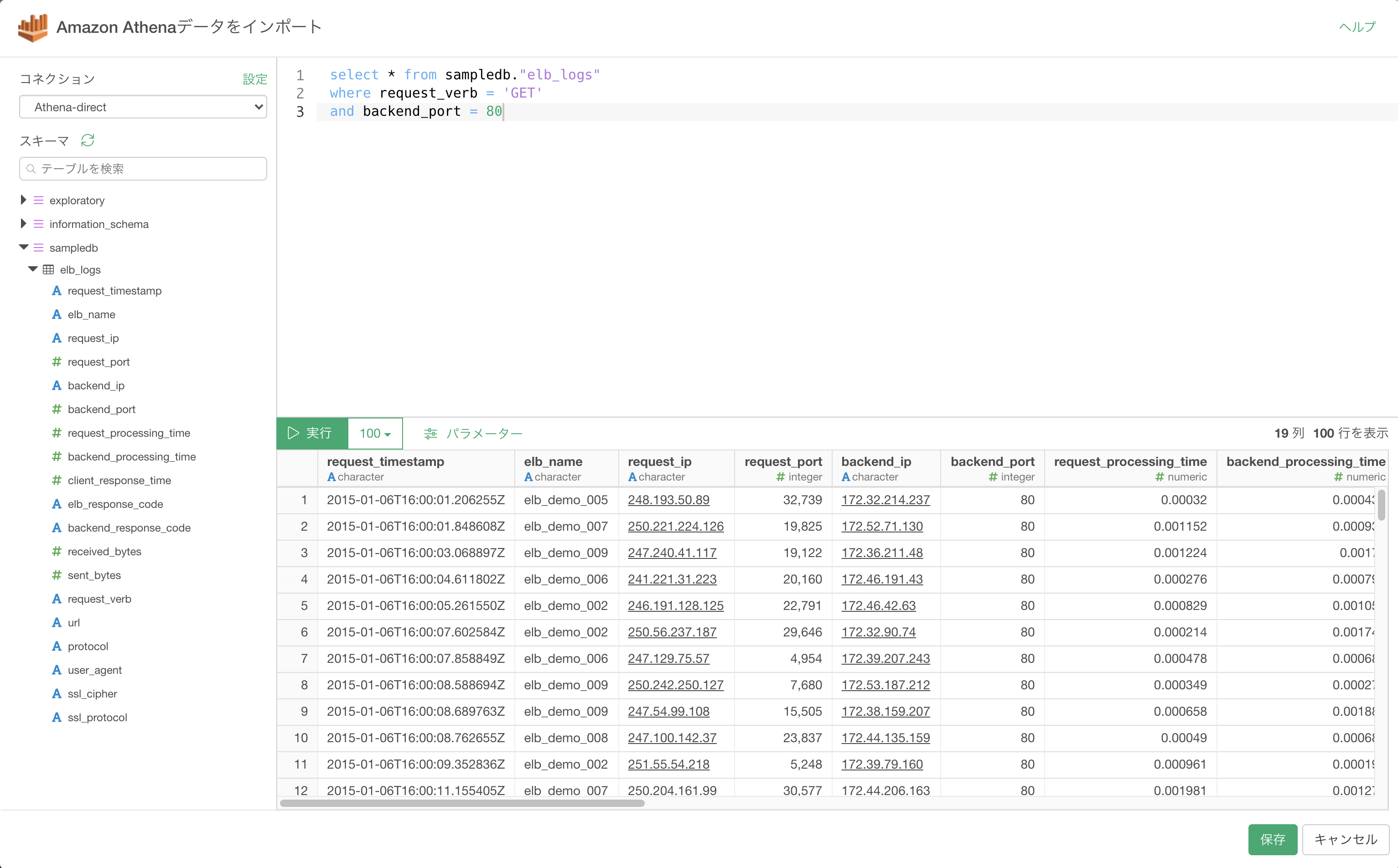The image size is (1398, 868).
Task: Refresh the schema list icon
Action: (88, 140)
